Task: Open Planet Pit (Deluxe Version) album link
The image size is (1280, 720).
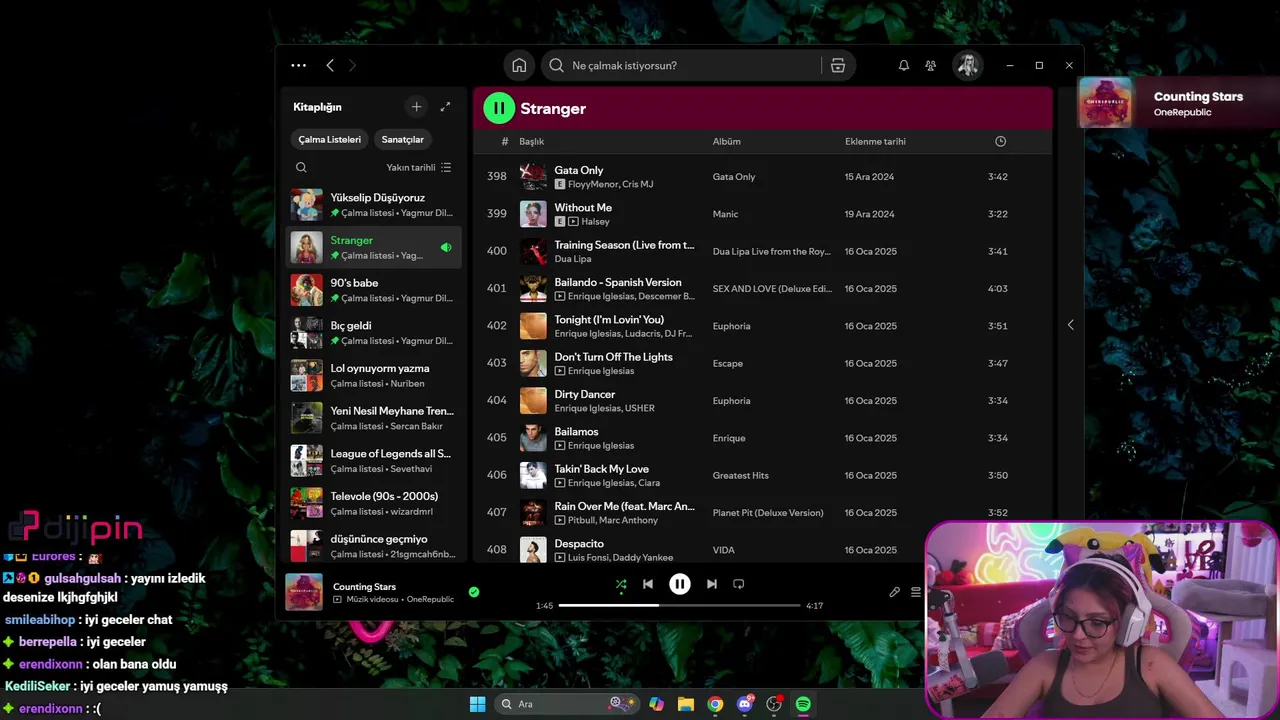Action: coord(768,513)
